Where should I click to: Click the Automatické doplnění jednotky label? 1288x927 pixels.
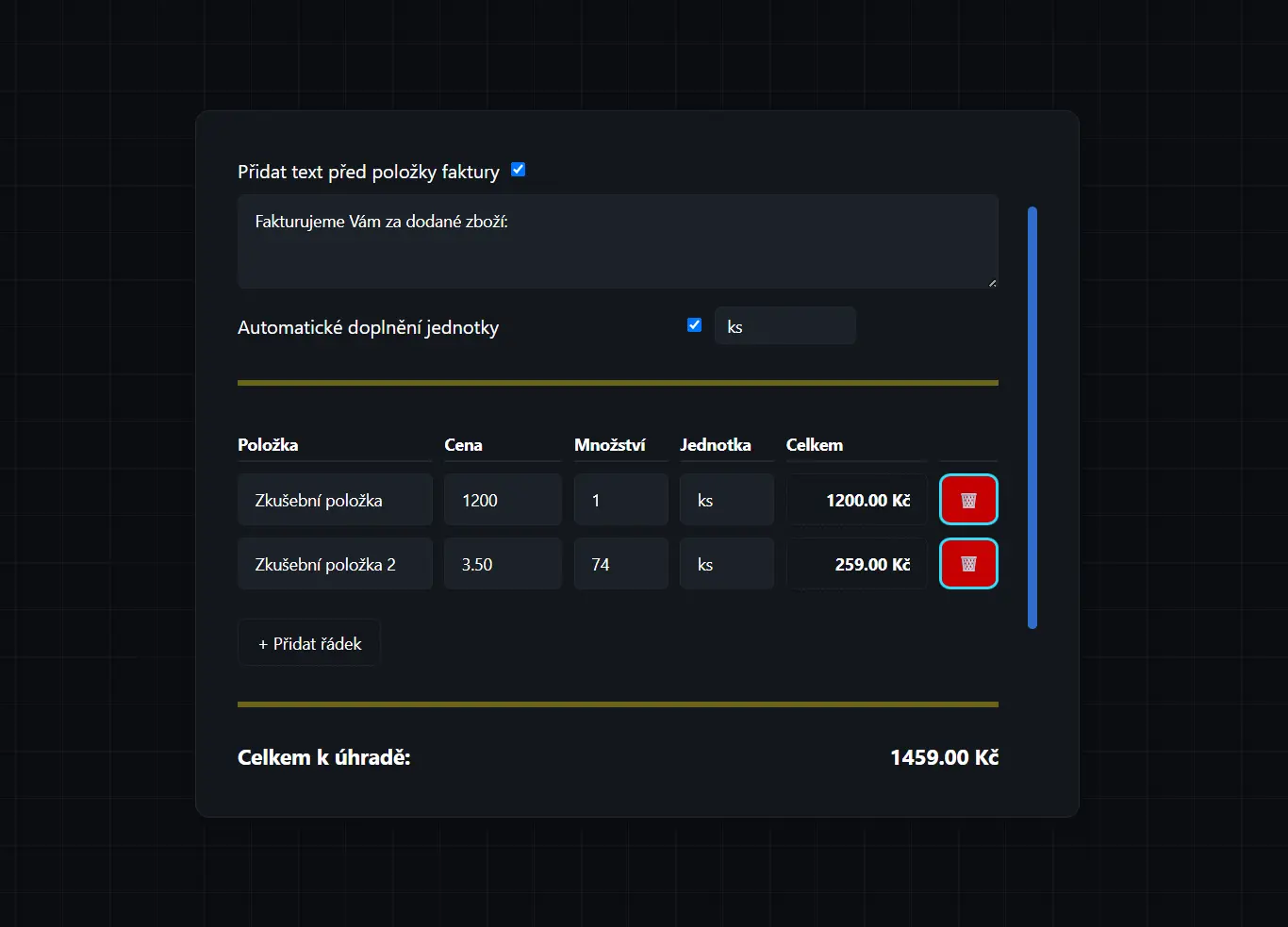pos(368,327)
